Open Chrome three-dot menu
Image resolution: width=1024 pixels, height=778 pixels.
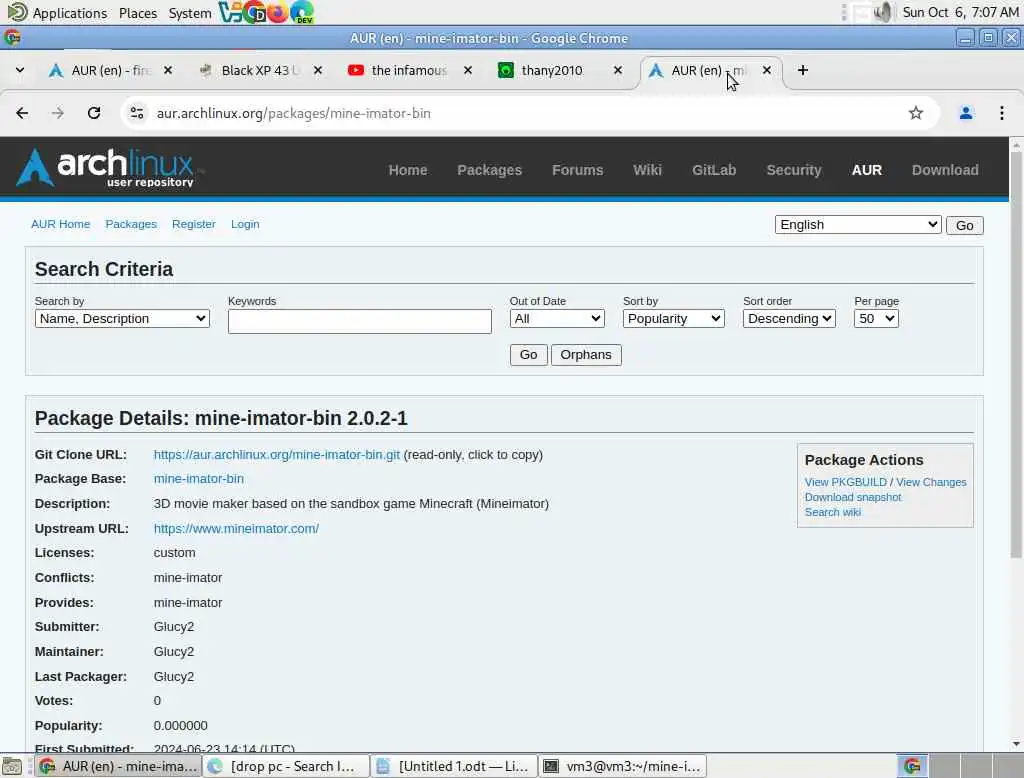pyautogui.click(x=1002, y=113)
